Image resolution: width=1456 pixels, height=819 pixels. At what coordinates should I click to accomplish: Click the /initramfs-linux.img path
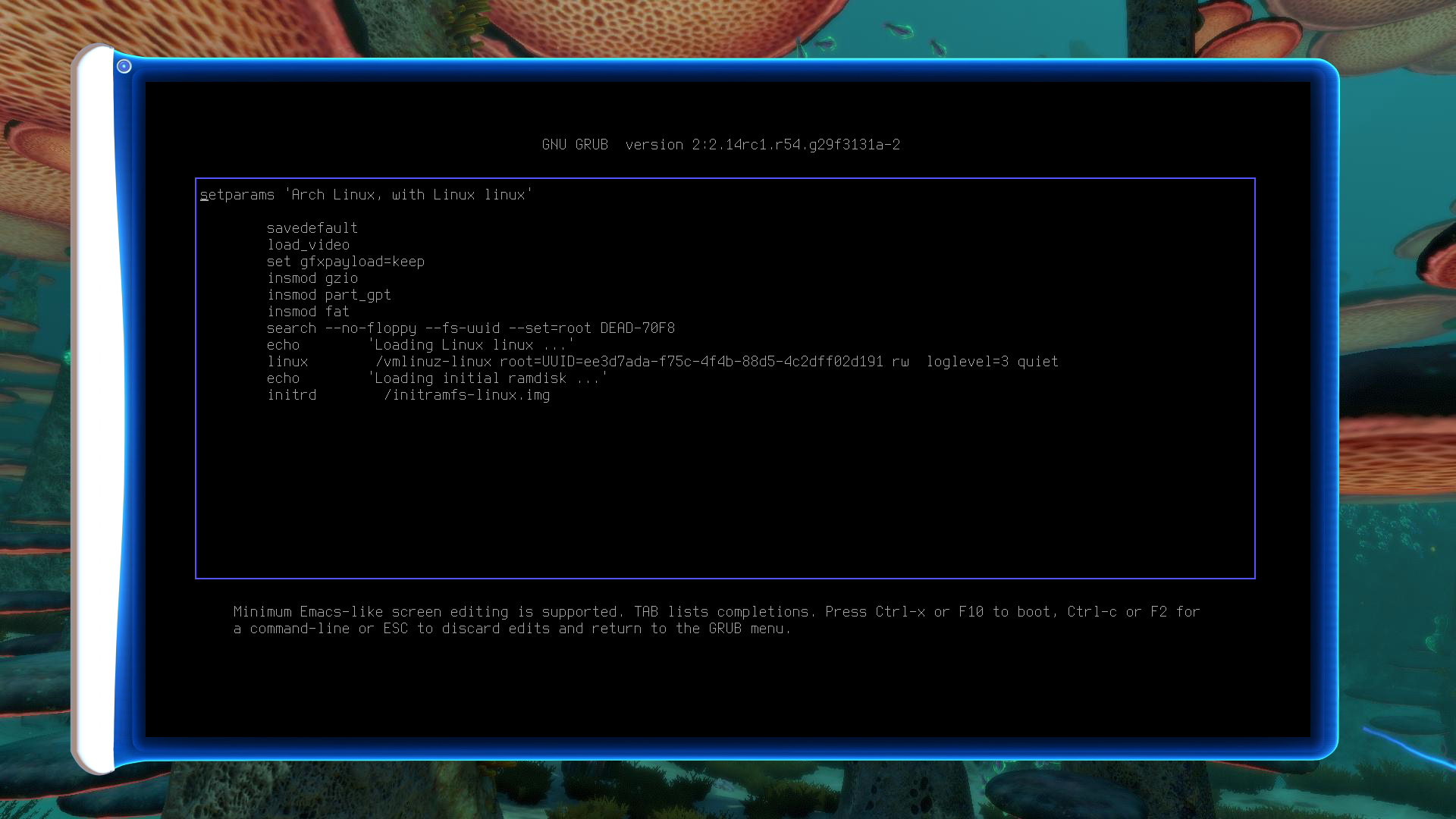[x=467, y=395]
